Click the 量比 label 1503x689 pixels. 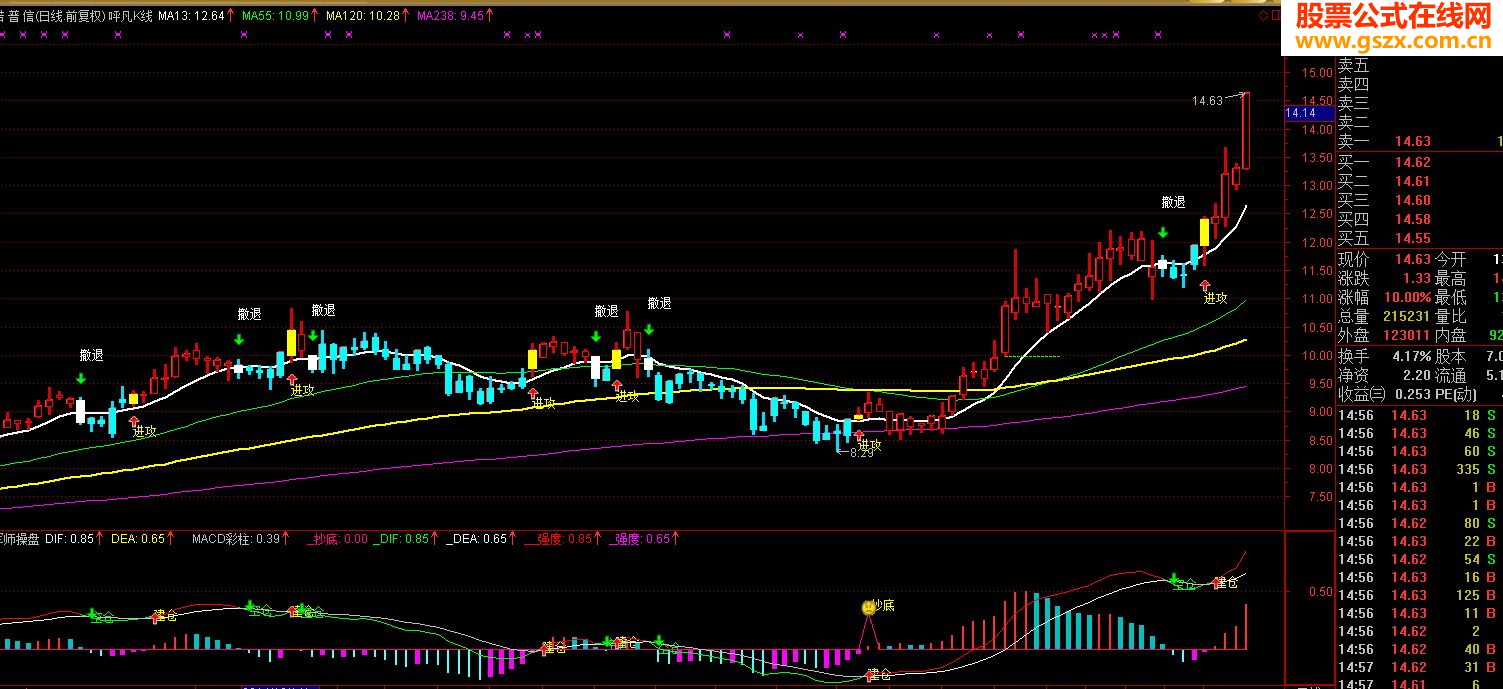point(1451,317)
